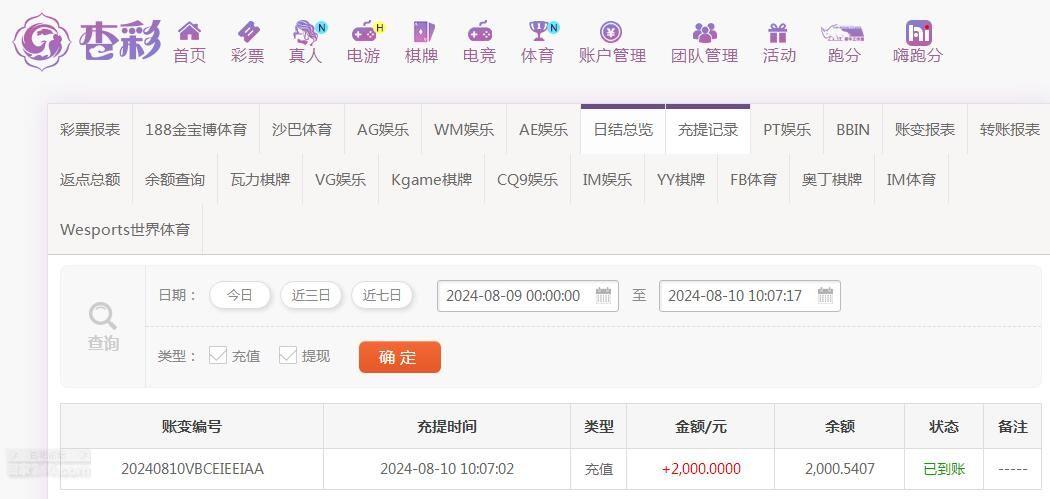
Task: Toggle the 充值 checkbox
Action: click(218, 355)
